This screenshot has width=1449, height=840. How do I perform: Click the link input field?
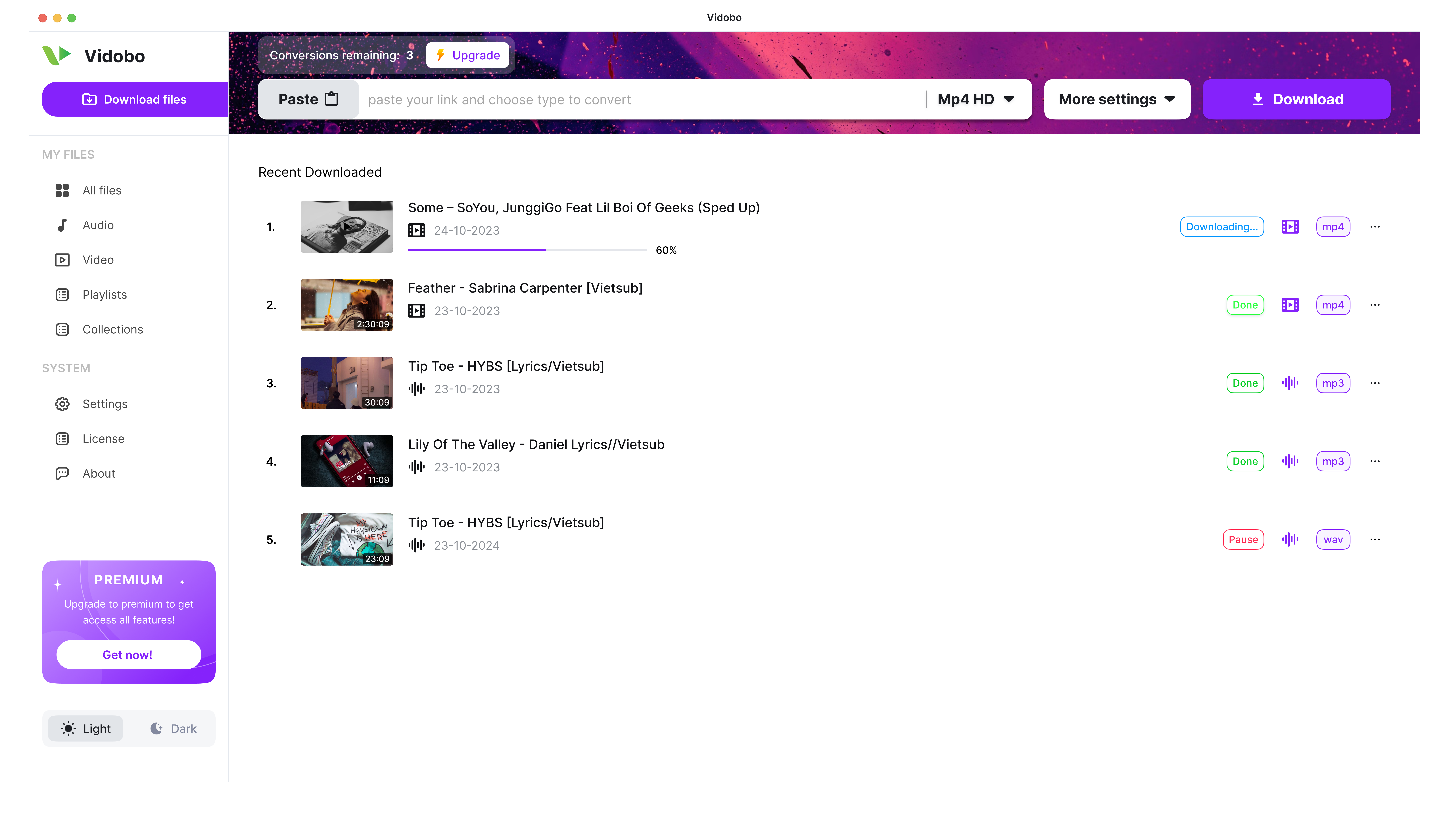pyautogui.click(x=641, y=99)
